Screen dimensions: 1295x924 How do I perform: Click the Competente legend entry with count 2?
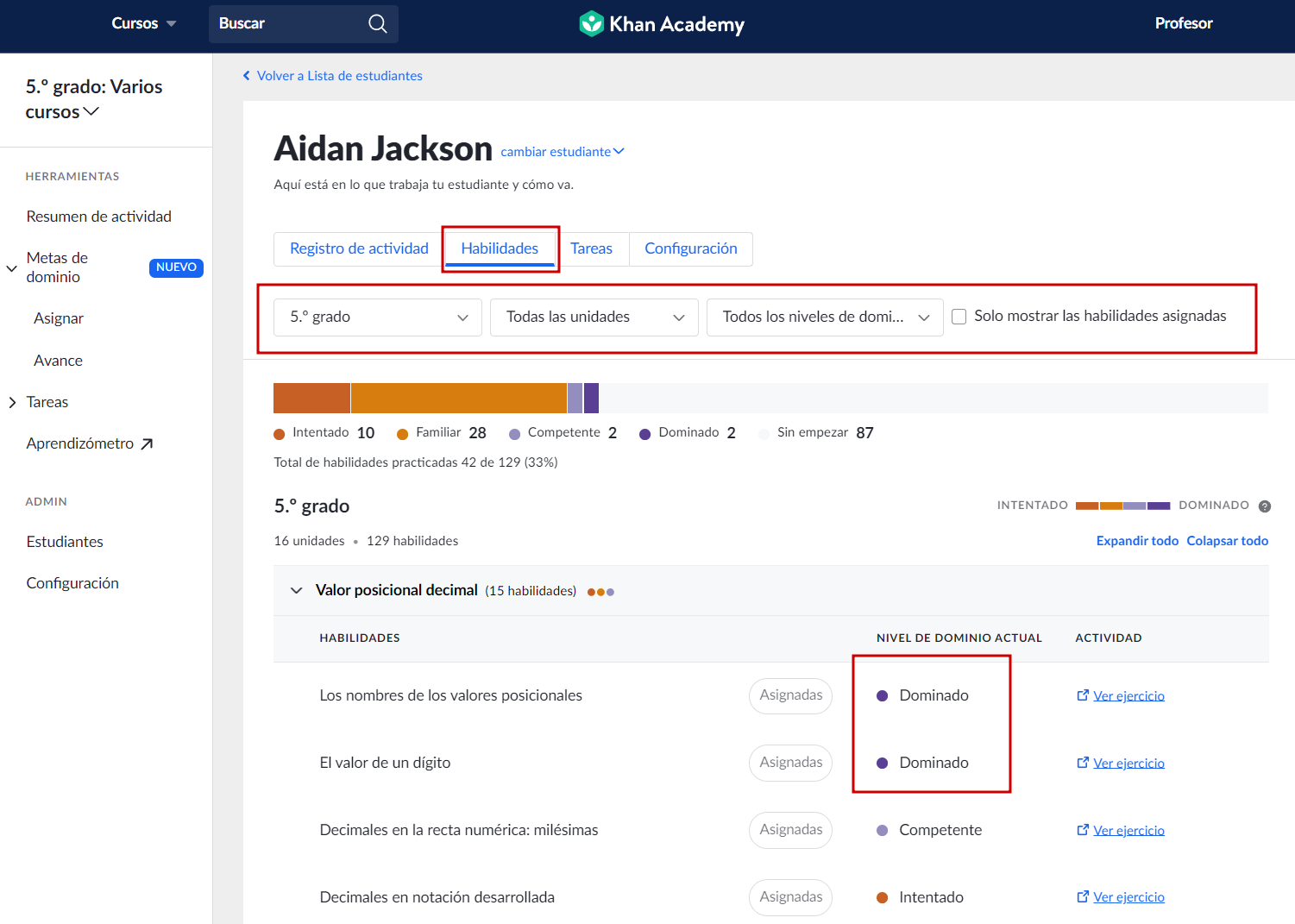(563, 433)
